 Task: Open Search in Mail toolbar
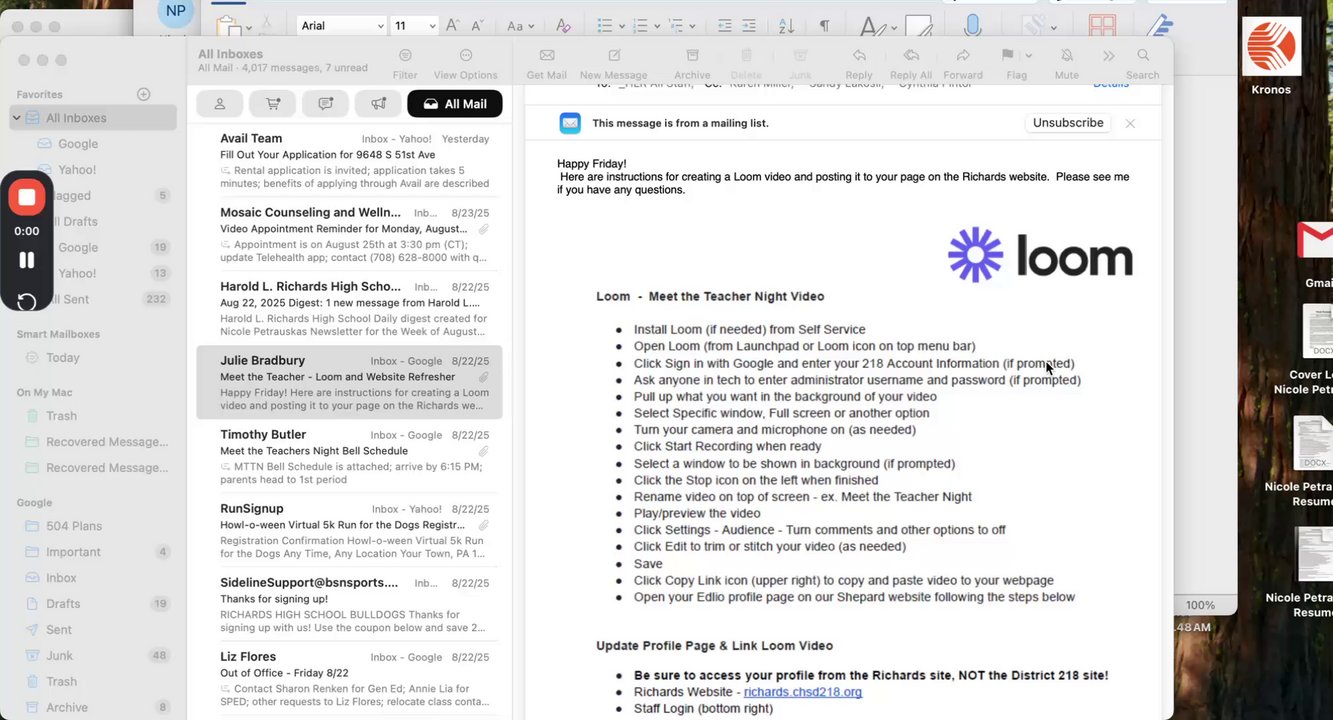point(1143,56)
